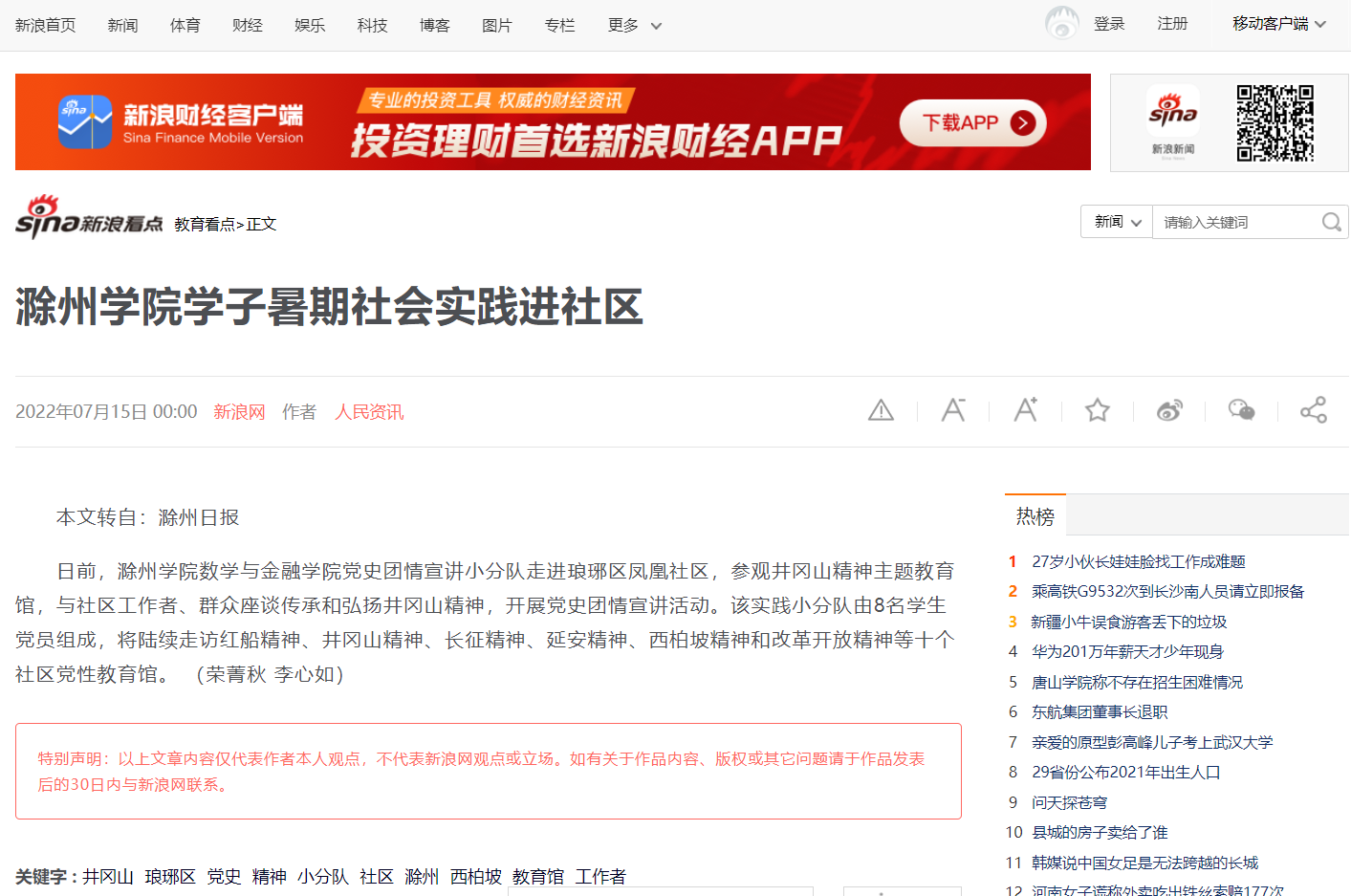
Task: Focus the keyword search input field
Action: click(1233, 223)
